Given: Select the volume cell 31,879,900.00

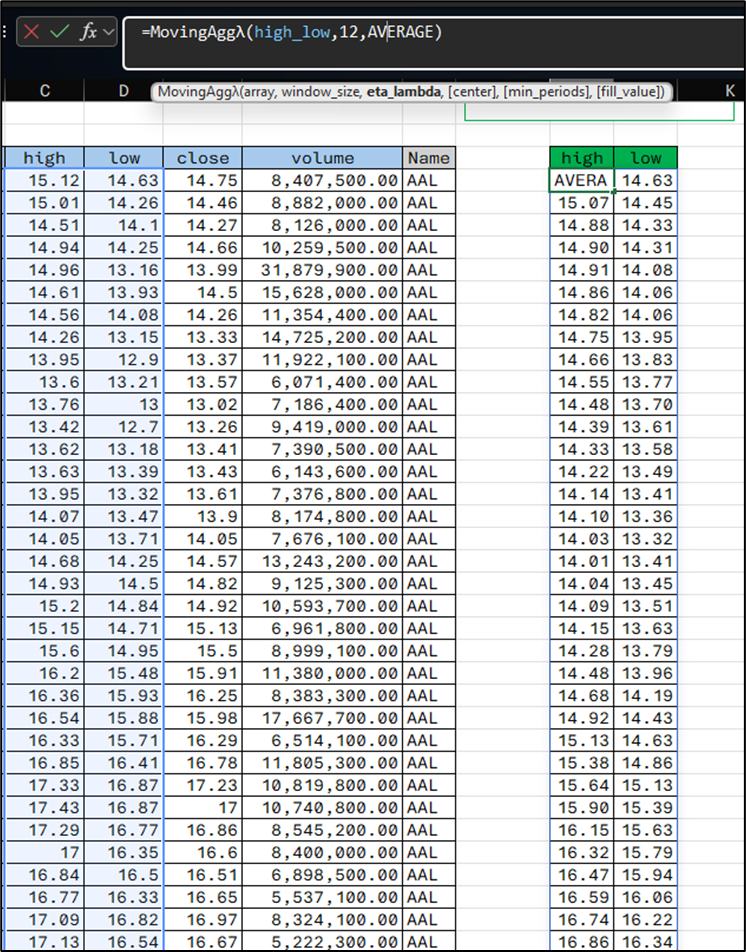Looking at the screenshot, I should tap(322, 270).
